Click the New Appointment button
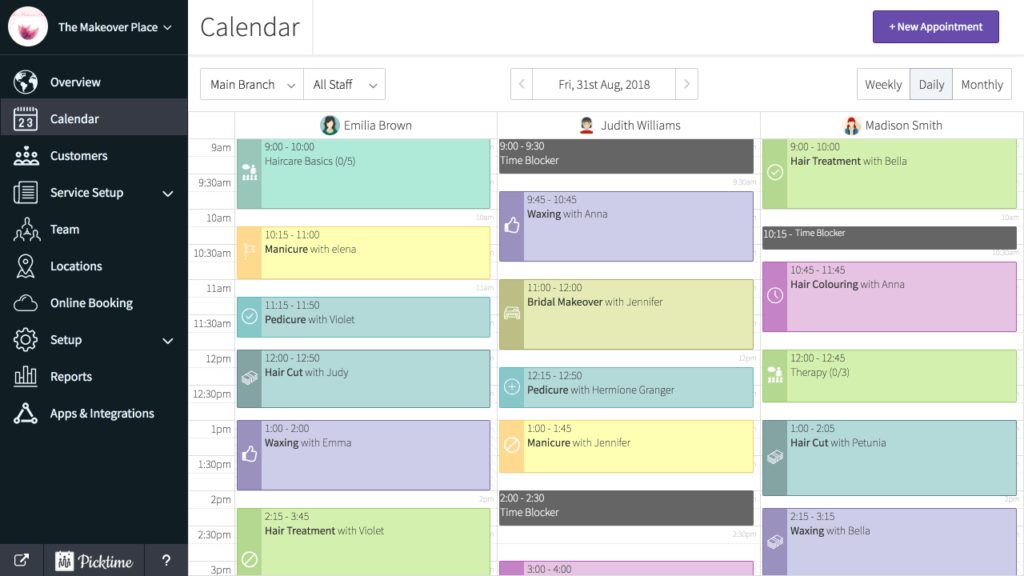 [935, 27]
